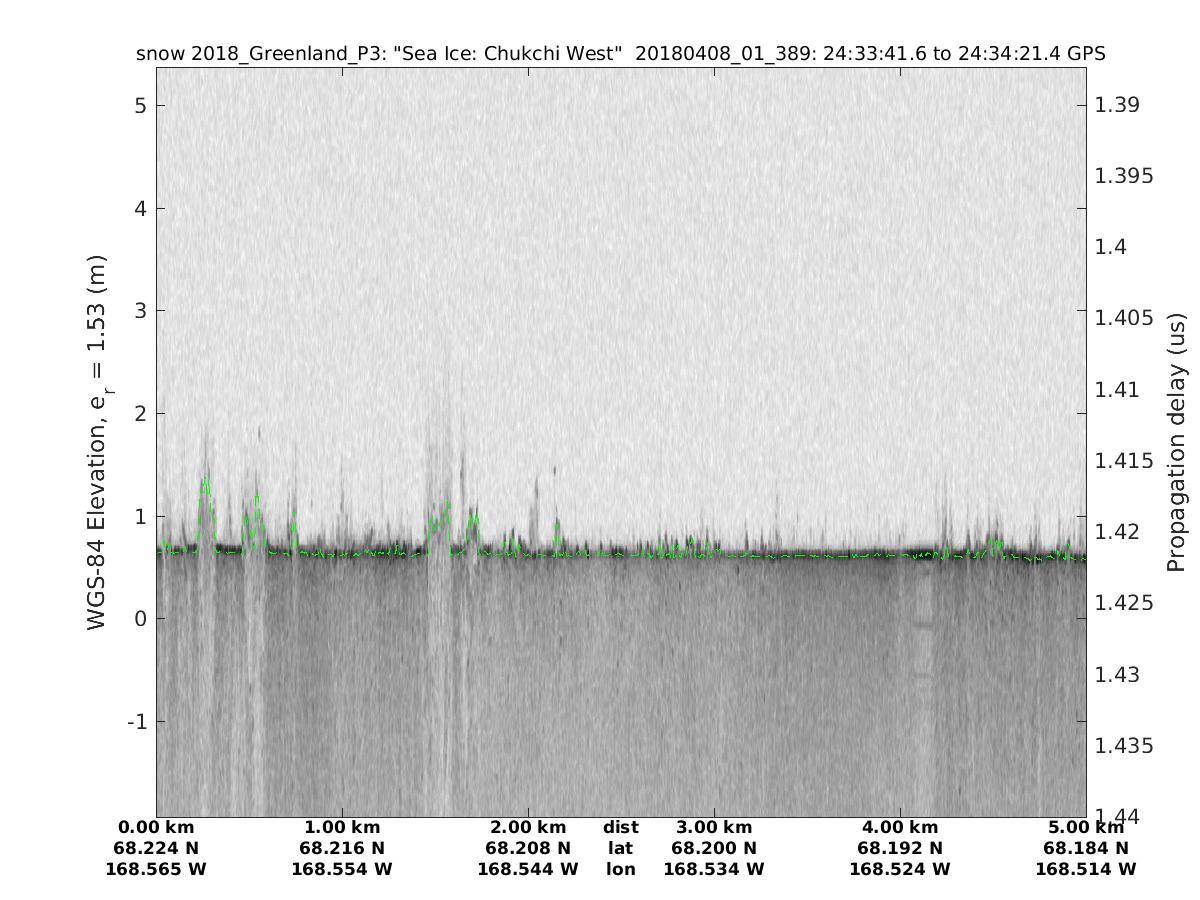
Task: Click the longitude label "168.565 W"
Action: pos(156,869)
